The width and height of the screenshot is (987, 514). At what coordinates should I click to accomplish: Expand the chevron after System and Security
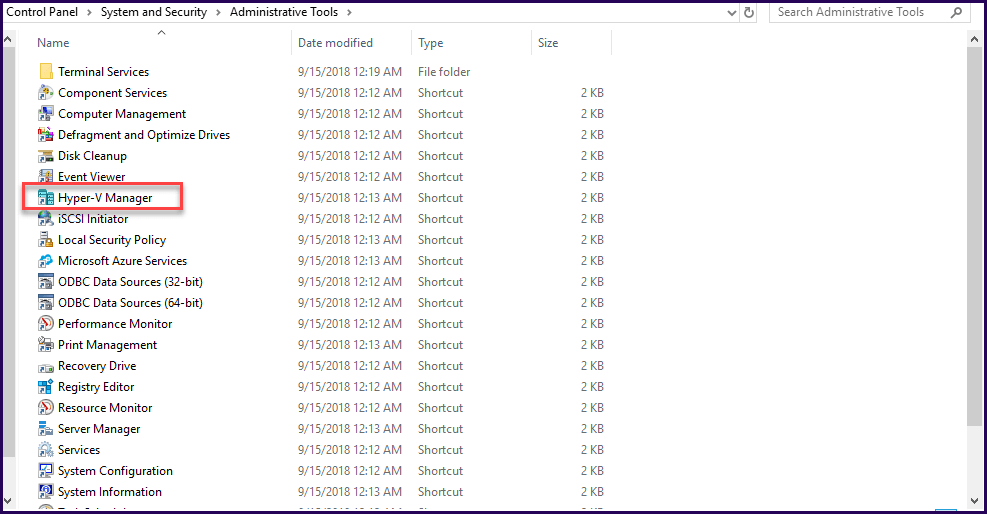[x=218, y=12]
